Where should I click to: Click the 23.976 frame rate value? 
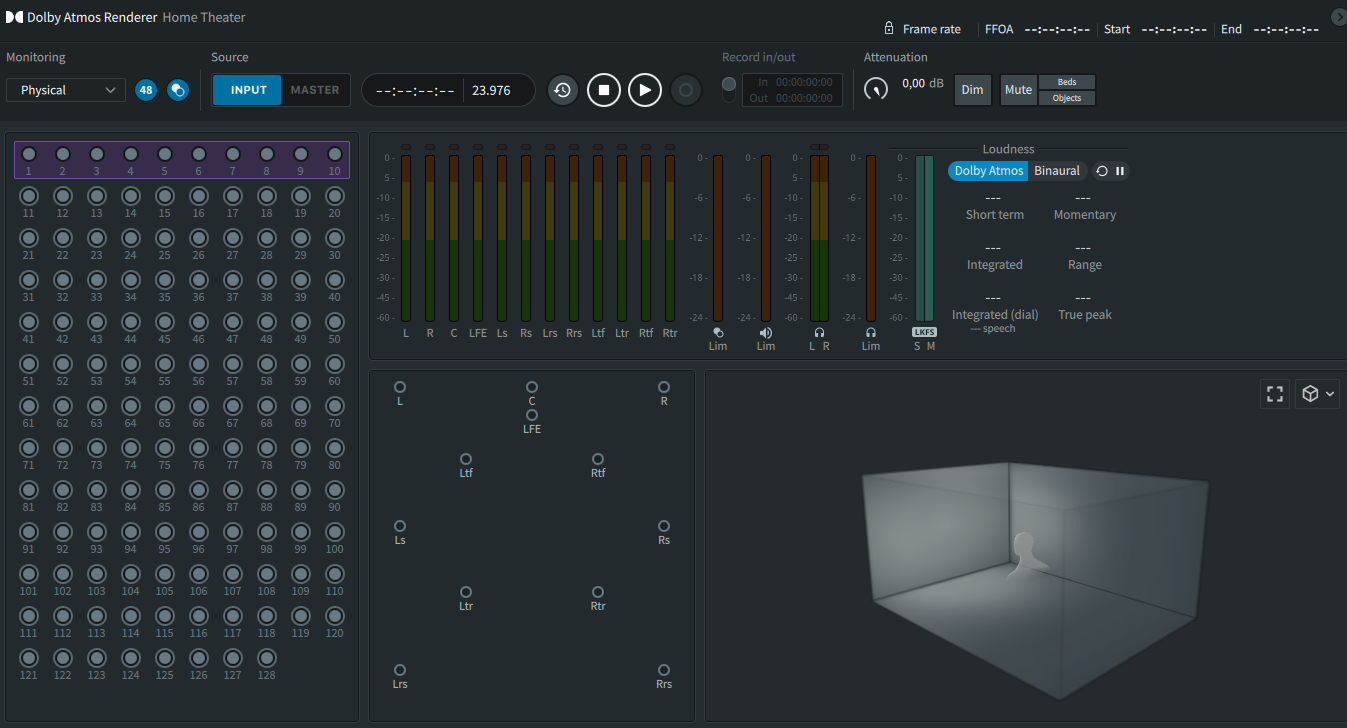pyautogui.click(x=491, y=90)
